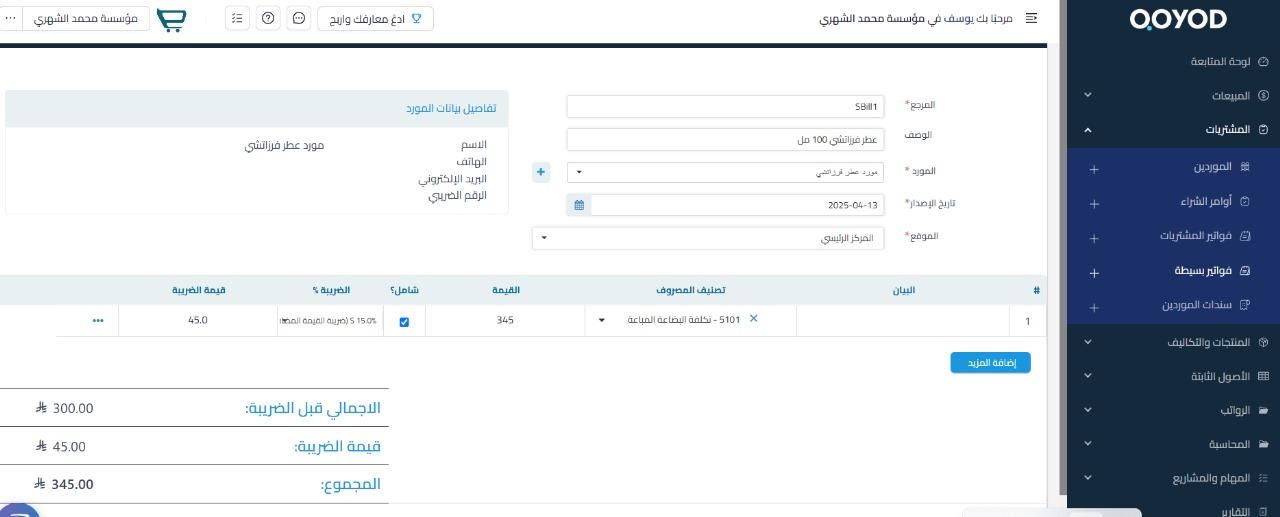Toggle the tax inclusive checkbox
Screen dimensions: 1280x517
tap(404, 322)
